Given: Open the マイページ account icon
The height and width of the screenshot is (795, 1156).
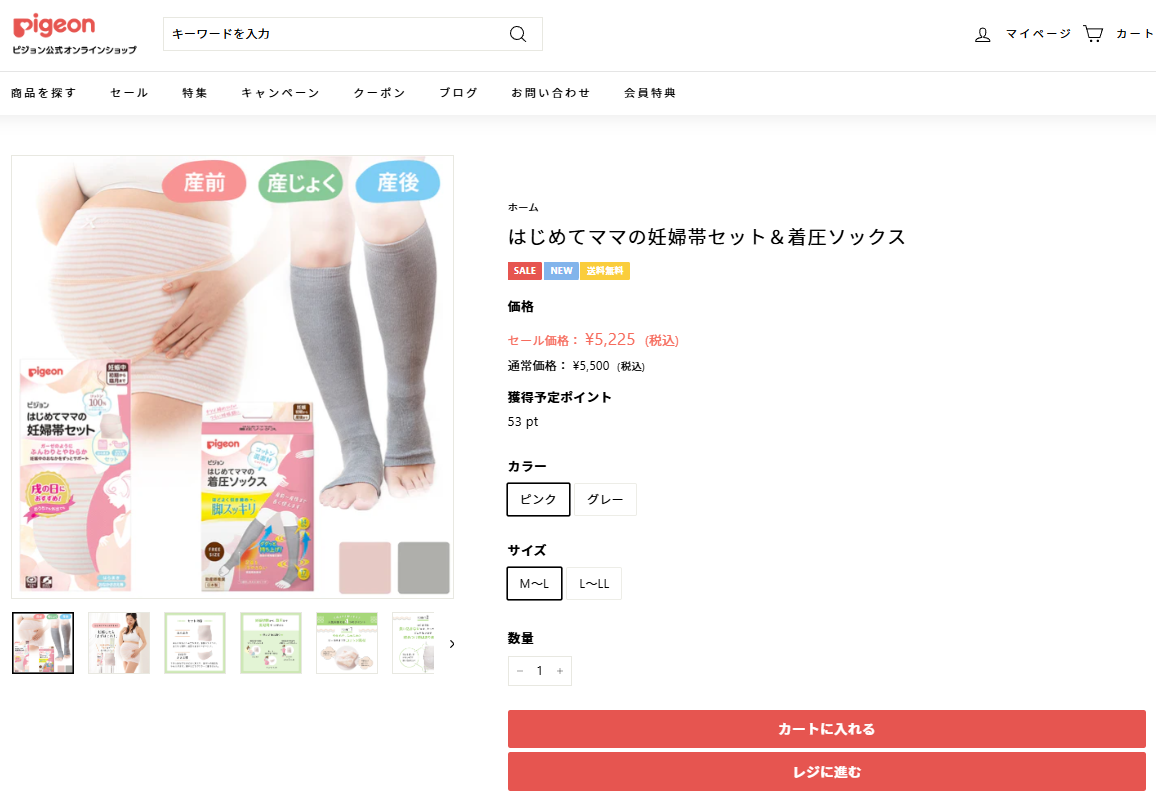Looking at the screenshot, I should tap(982, 34).
